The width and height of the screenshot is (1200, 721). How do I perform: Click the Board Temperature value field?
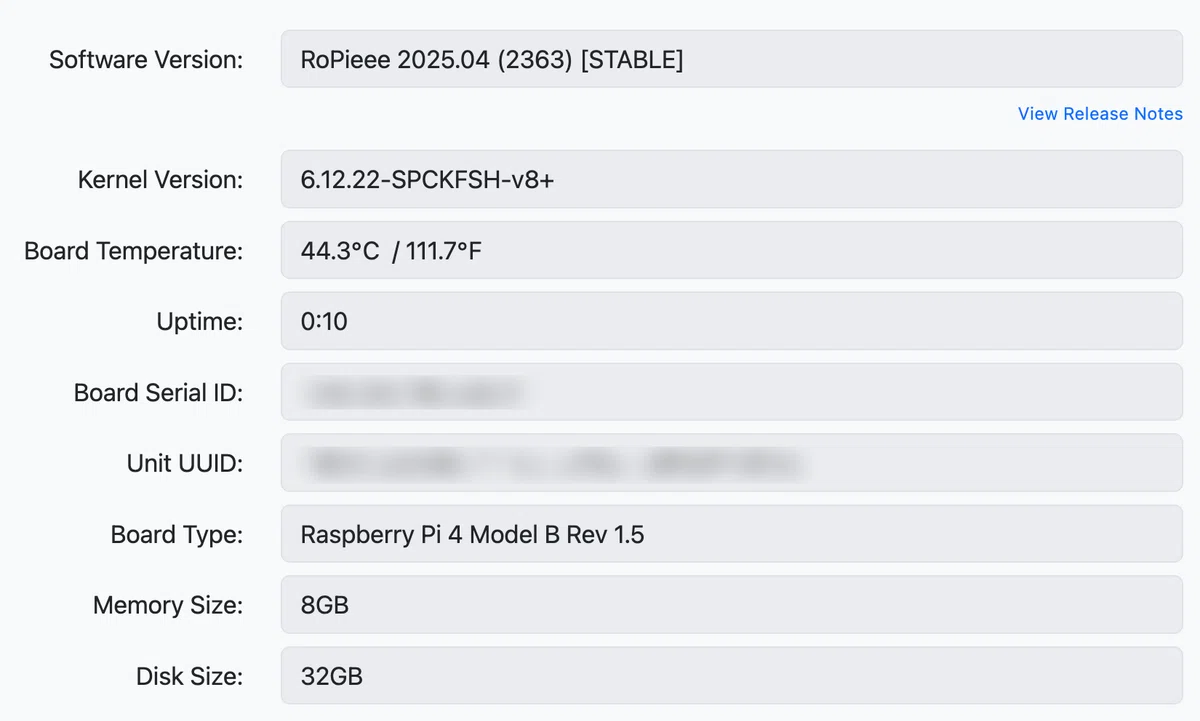tap(732, 250)
